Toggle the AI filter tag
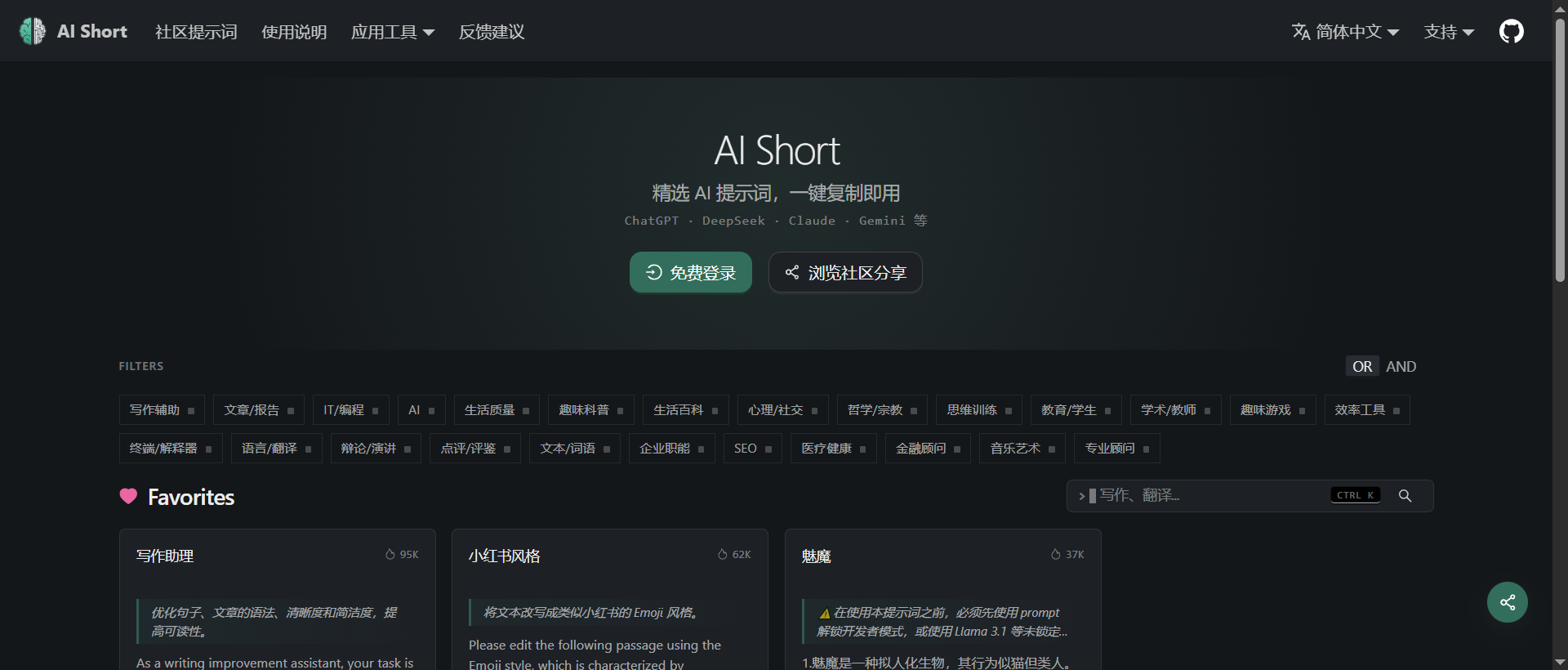Image resolution: width=1568 pixels, height=670 pixels. pos(421,410)
